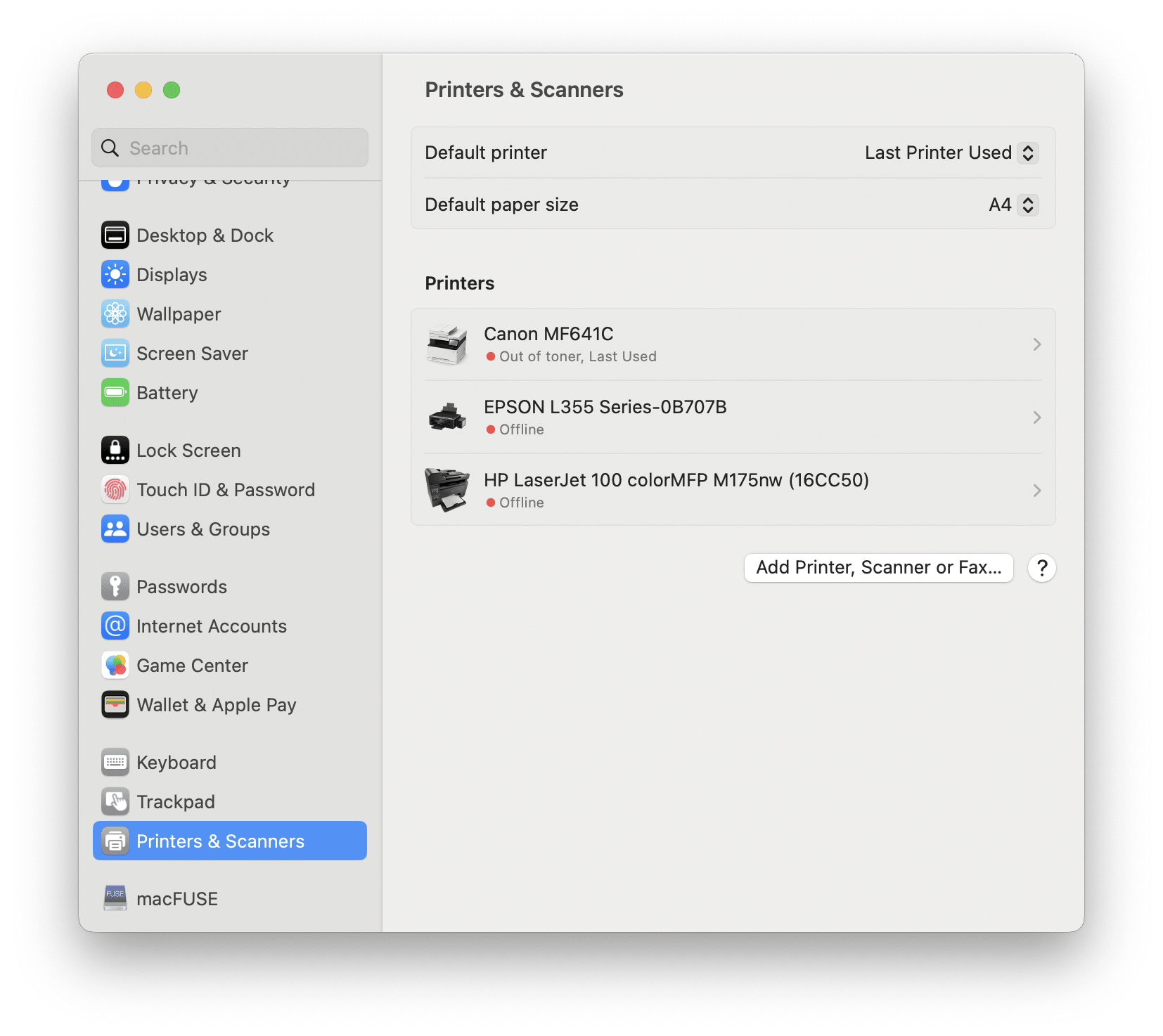Select the Wallpaper sidebar icon

(x=115, y=313)
